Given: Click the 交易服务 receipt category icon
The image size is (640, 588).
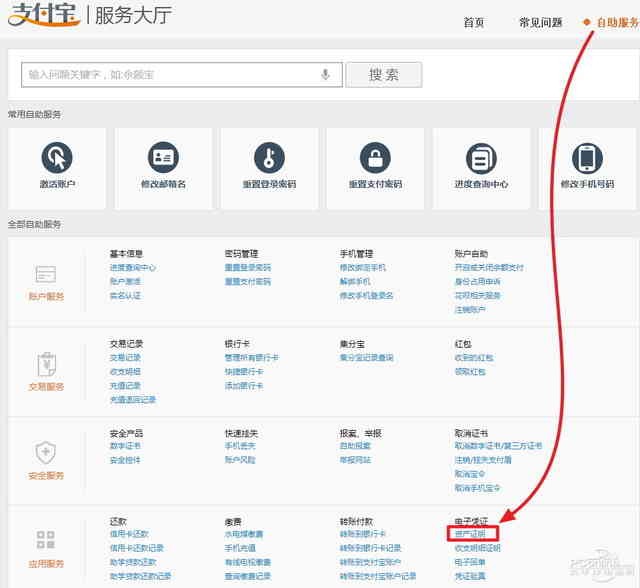Looking at the screenshot, I should coord(46,364).
